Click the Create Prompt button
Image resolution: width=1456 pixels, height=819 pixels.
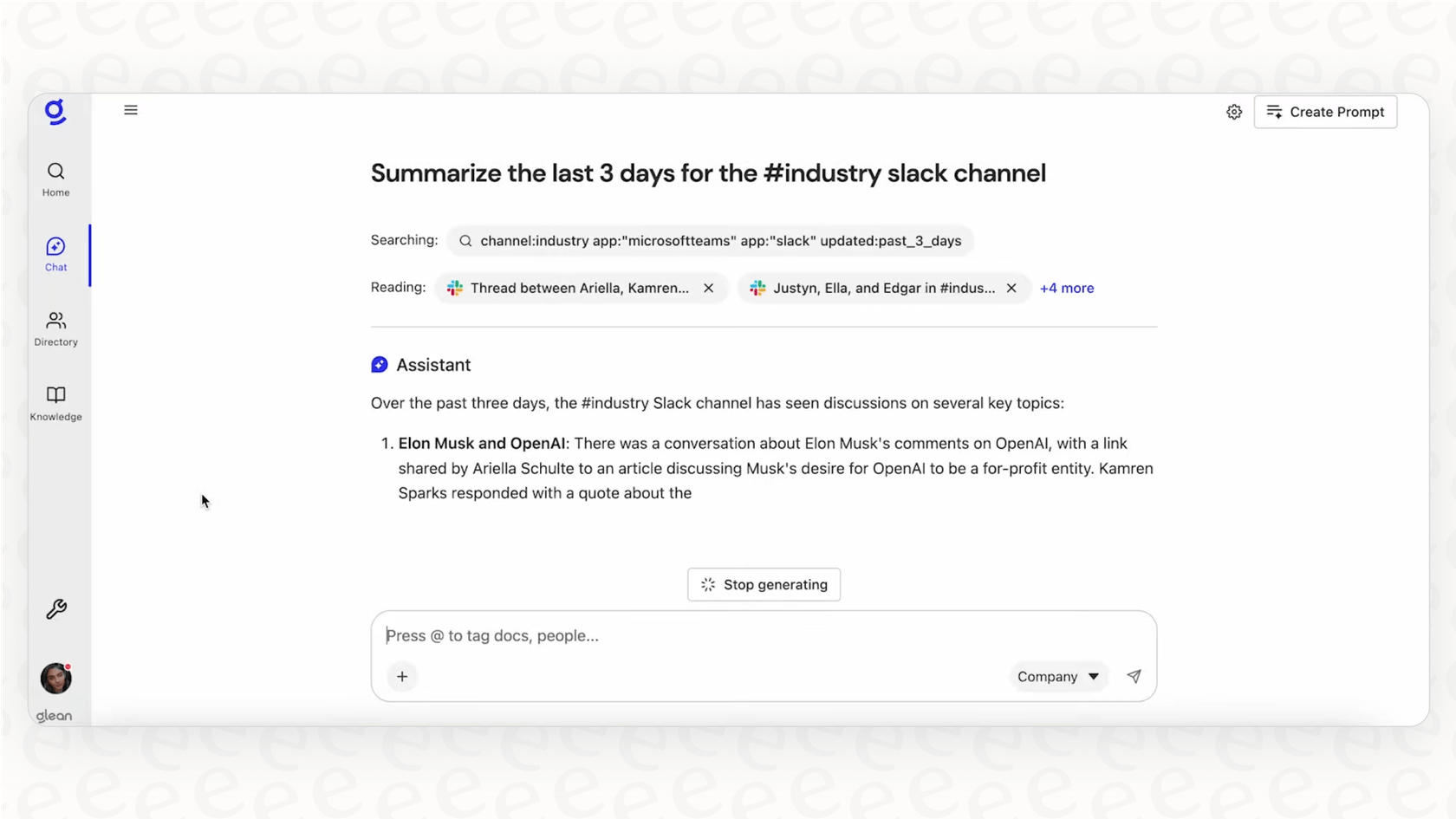pyautogui.click(x=1325, y=112)
